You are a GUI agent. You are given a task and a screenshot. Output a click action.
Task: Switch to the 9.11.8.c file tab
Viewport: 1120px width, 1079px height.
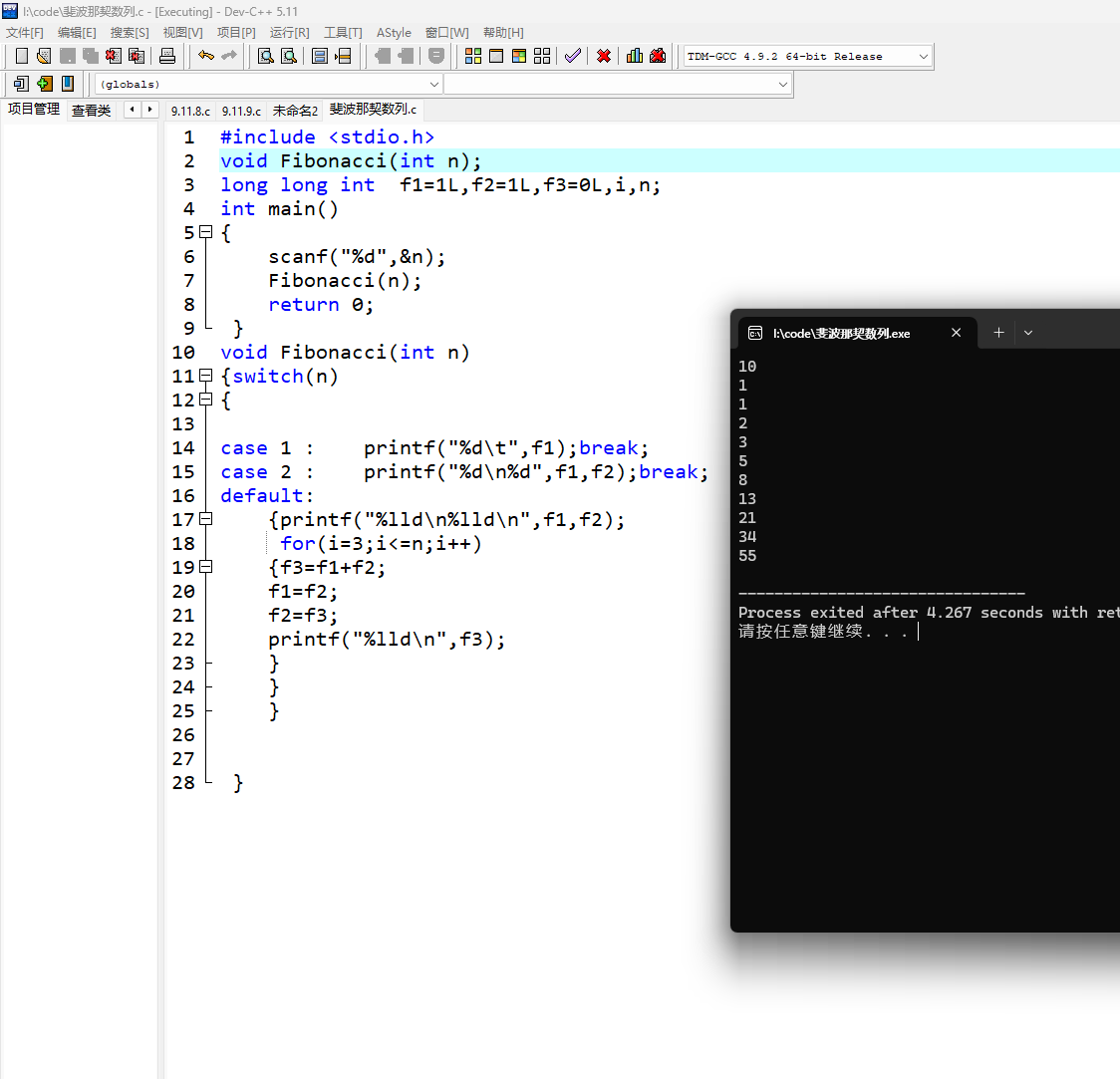tap(190, 111)
